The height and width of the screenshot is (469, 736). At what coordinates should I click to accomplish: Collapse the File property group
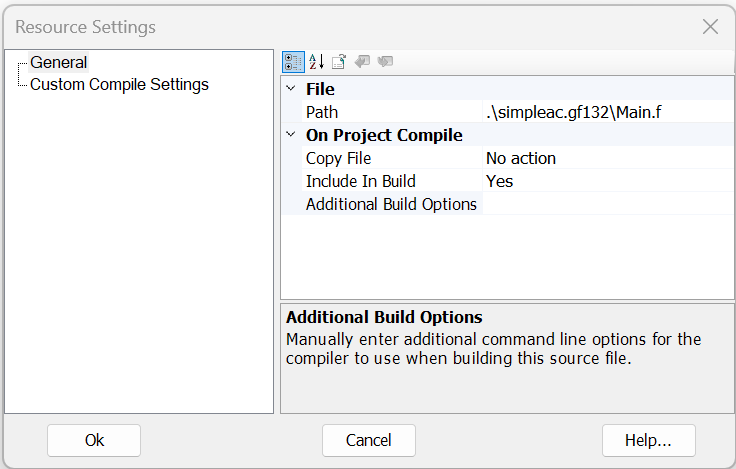point(291,89)
